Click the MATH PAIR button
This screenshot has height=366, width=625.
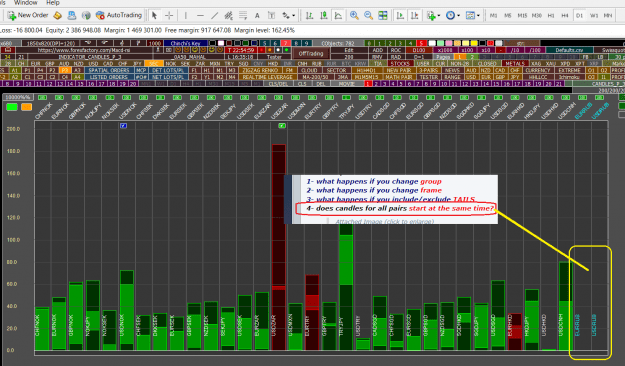coord(399,77)
